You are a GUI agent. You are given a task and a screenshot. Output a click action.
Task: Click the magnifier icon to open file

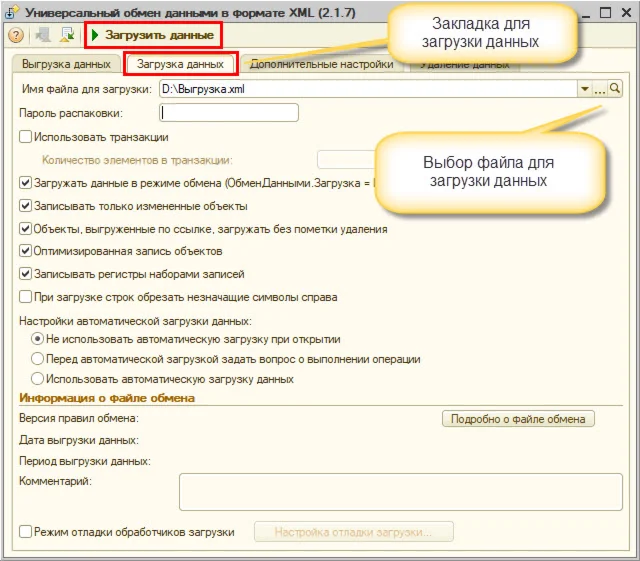[615, 89]
